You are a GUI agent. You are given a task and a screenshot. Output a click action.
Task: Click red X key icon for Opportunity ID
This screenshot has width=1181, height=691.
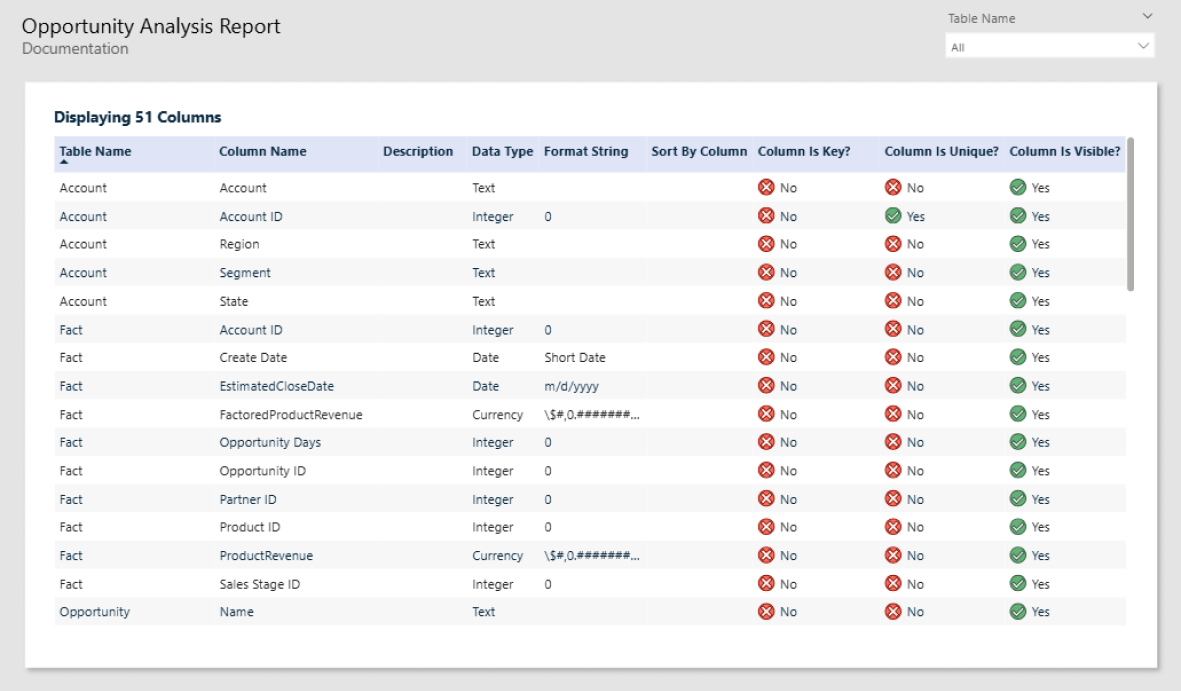[766, 471]
